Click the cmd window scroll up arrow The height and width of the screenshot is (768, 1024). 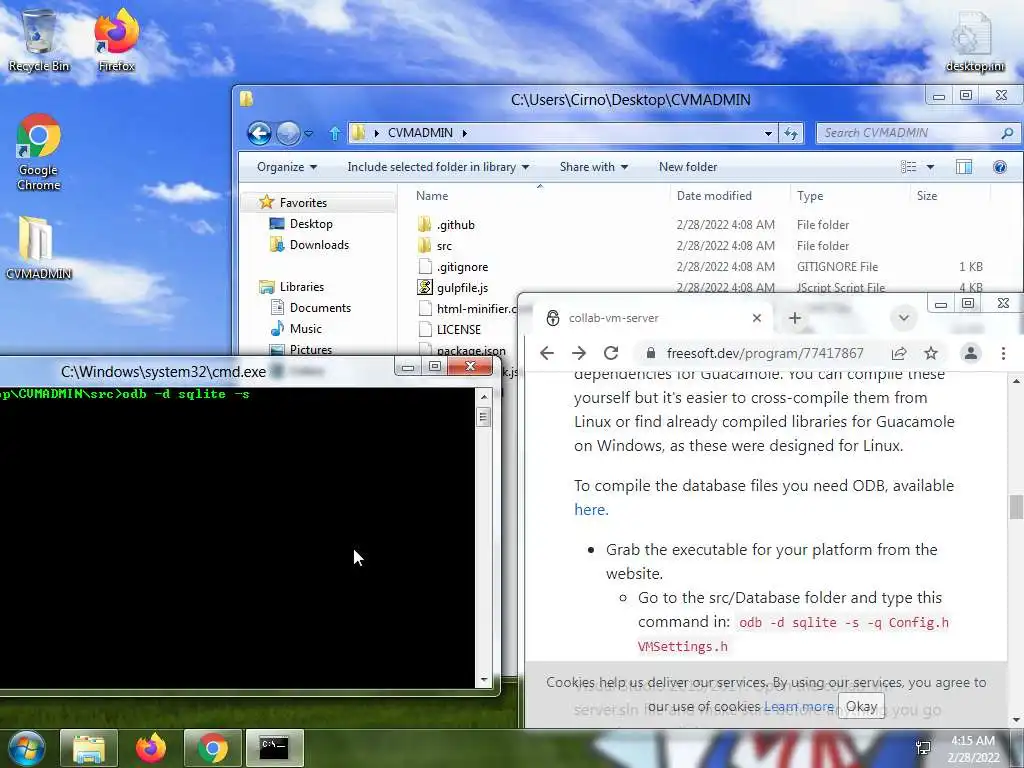pyautogui.click(x=484, y=396)
